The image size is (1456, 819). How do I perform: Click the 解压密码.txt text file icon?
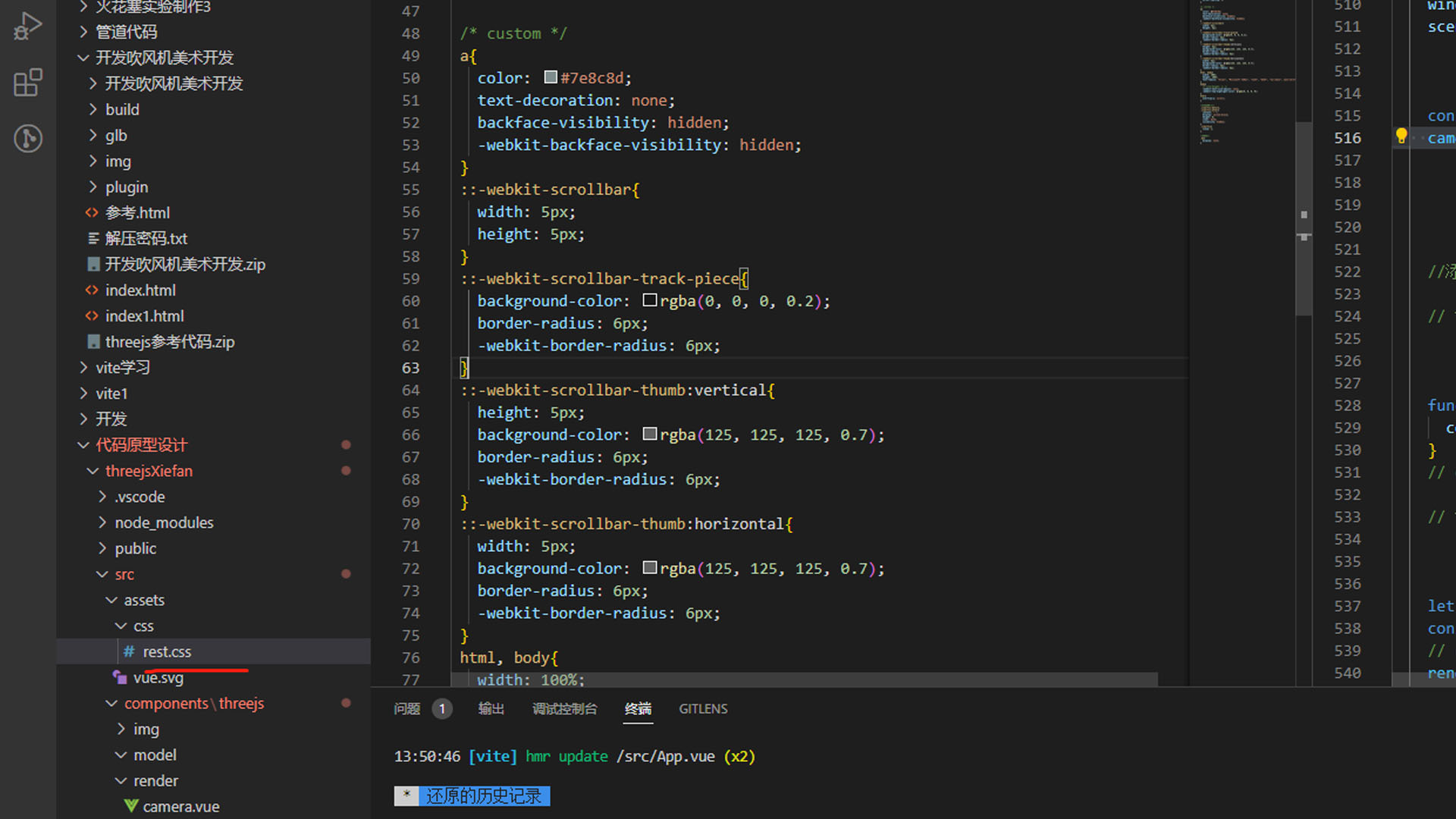coord(93,239)
